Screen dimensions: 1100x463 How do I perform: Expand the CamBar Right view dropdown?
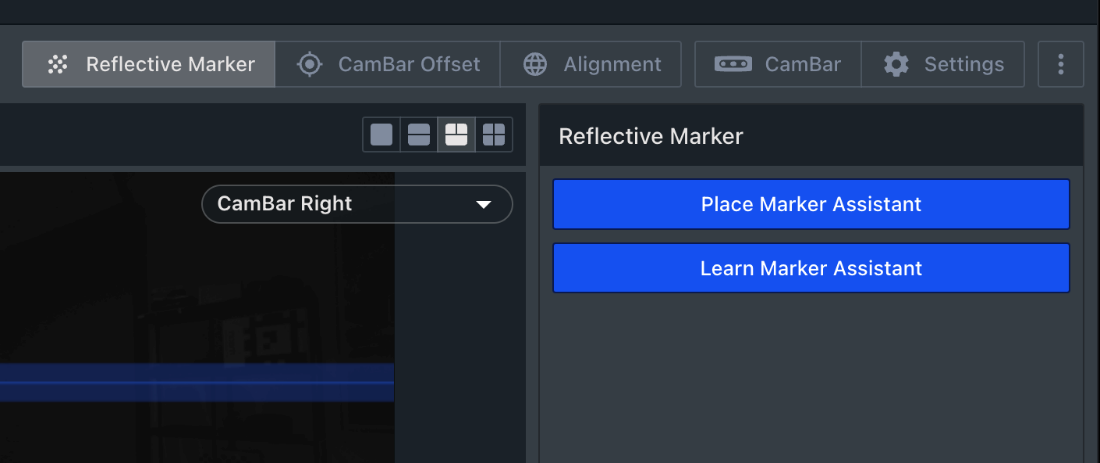pos(357,204)
